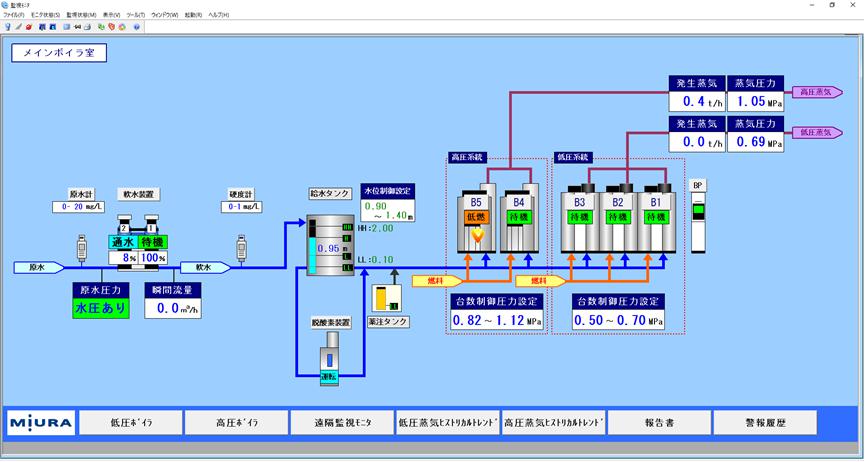The width and height of the screenshot is (865, 462).
Task: Open the ヘルプ(H) menu
Action: [x=218, y=14]
